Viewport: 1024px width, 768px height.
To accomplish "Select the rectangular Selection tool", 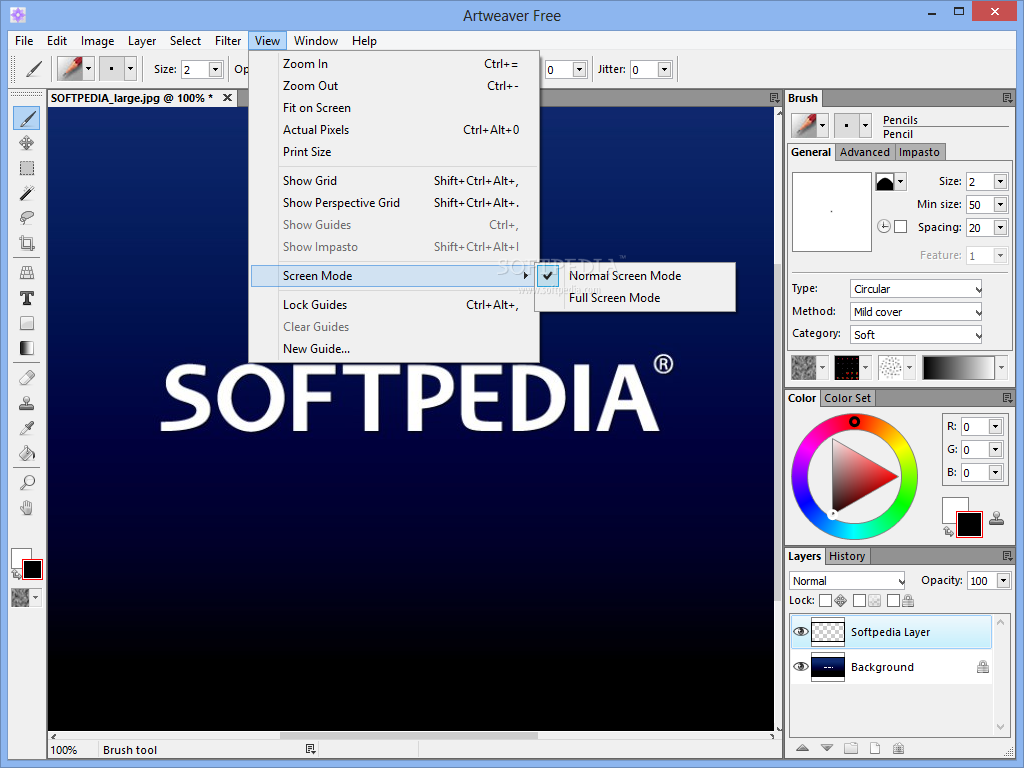I will [x=27, y=168].
